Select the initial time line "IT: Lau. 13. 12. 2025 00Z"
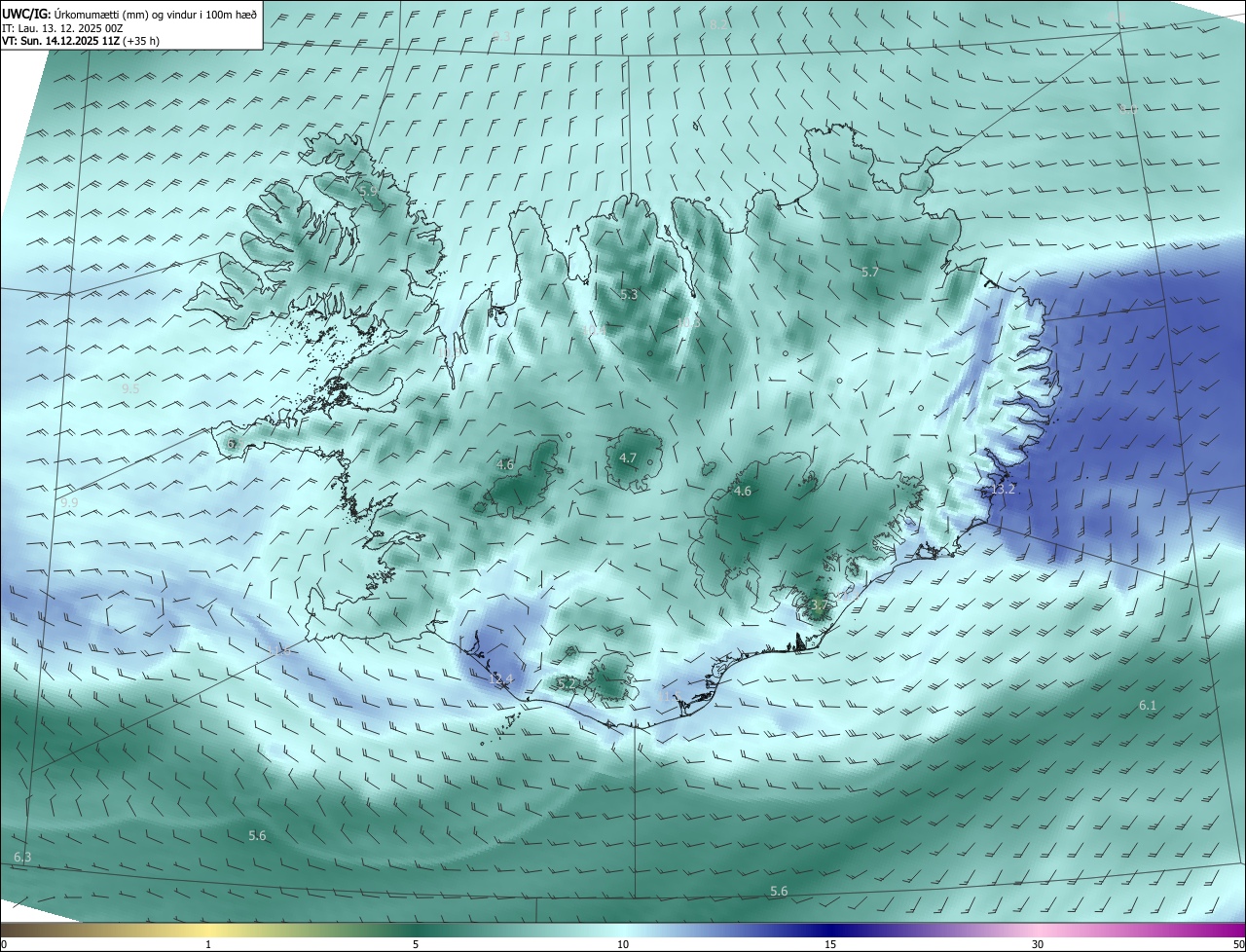This screenshot has height=952, width=1246. point(62,28)
